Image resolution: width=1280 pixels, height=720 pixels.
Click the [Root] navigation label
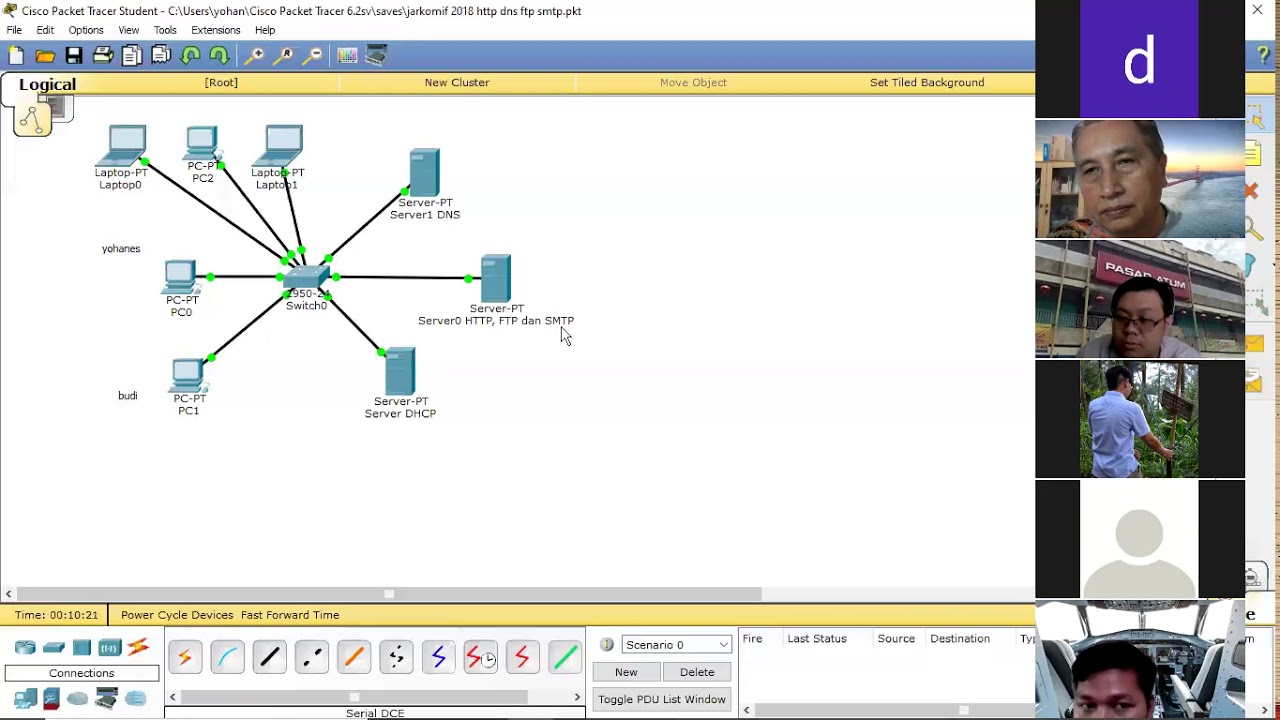click(221, 83)
